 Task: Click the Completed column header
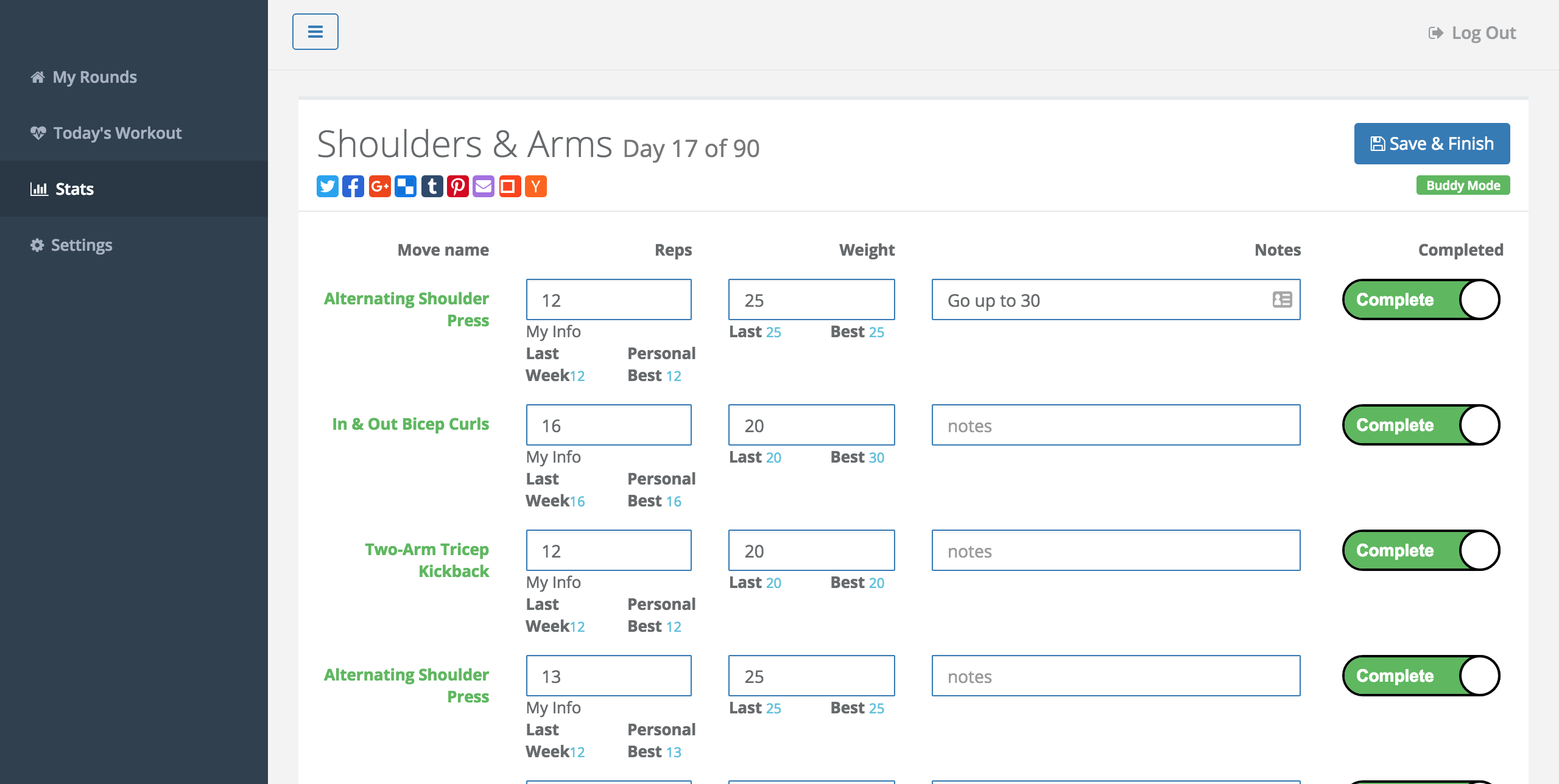(1460, 250)
